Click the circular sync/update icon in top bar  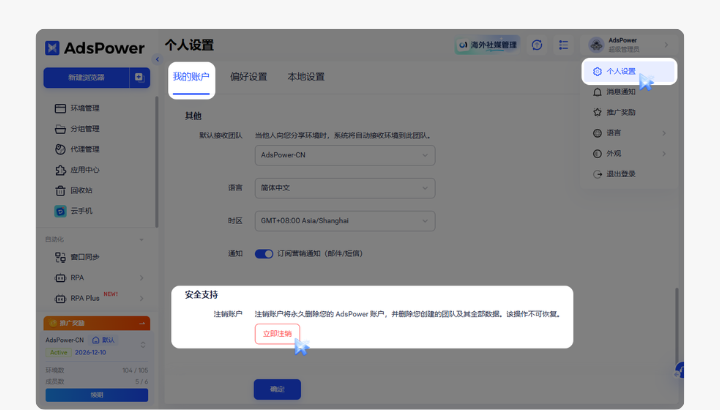[537, 45]
